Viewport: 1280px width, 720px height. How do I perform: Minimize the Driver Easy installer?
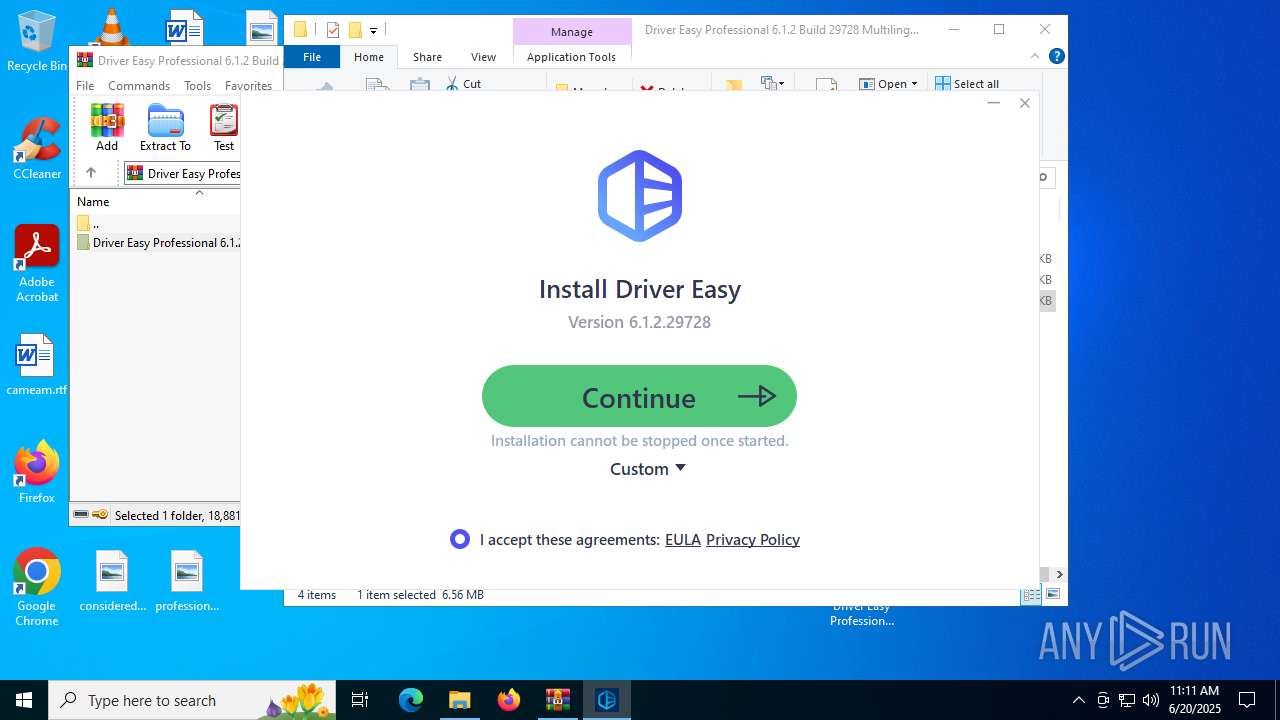click(x=993, y=103)
